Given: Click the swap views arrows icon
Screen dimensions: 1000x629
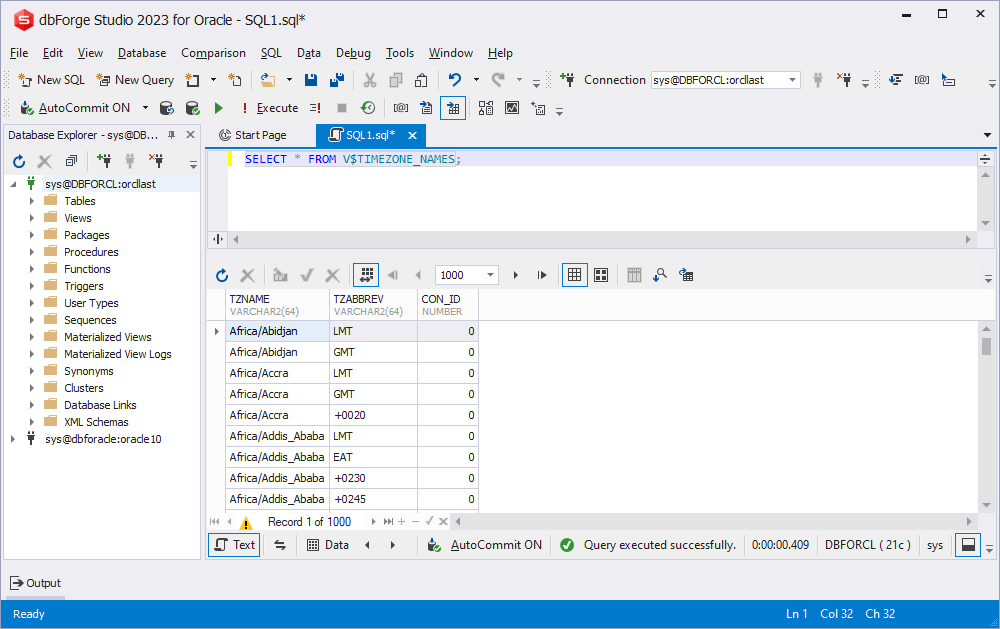Looking at the screenshot, I should [280, 545].
